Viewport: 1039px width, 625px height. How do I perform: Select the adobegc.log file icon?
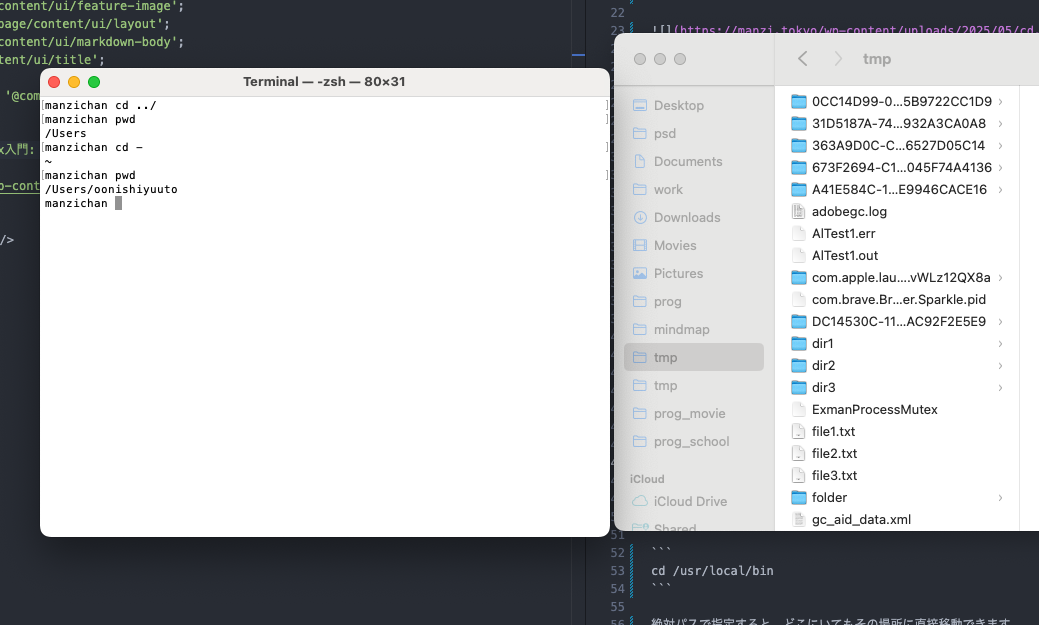click(799, 211)
